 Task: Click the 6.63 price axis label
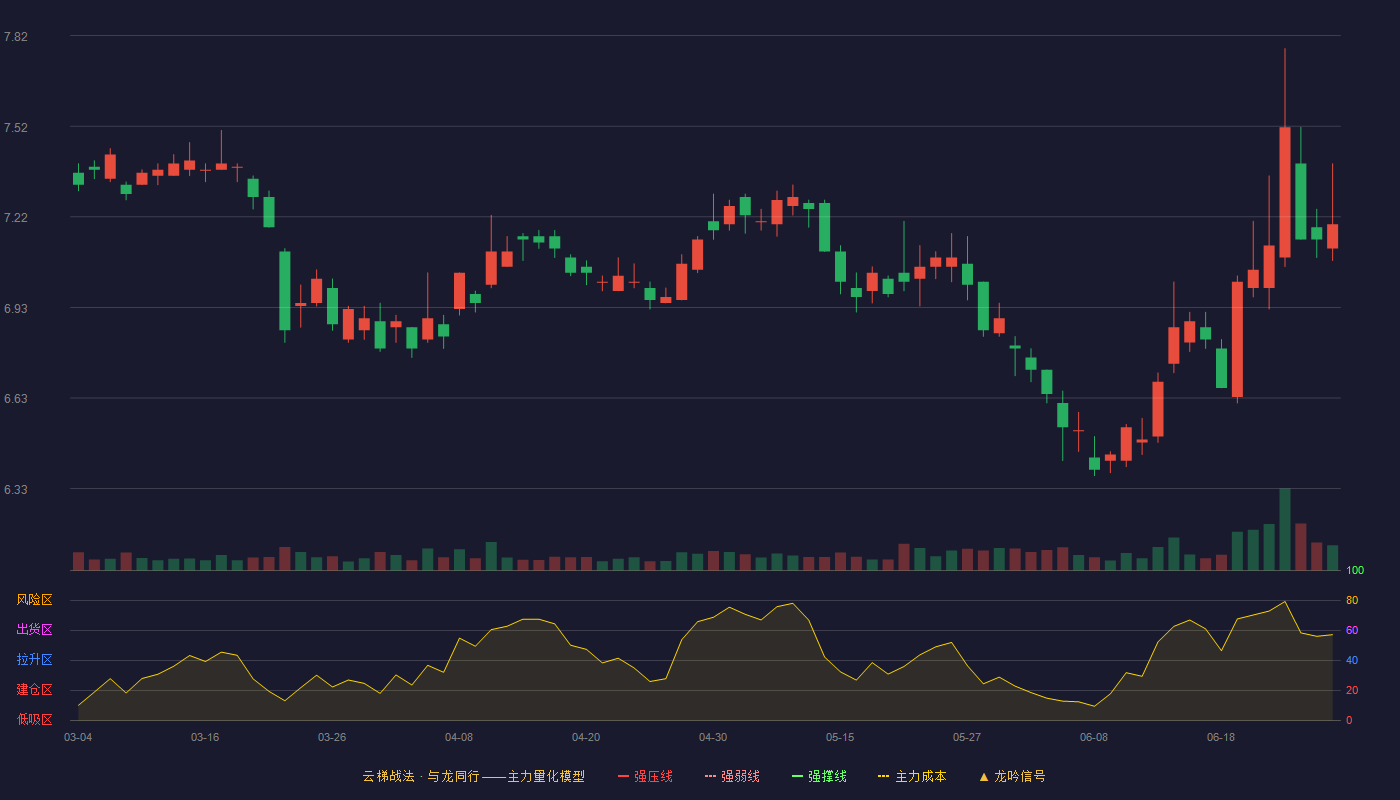16,399
